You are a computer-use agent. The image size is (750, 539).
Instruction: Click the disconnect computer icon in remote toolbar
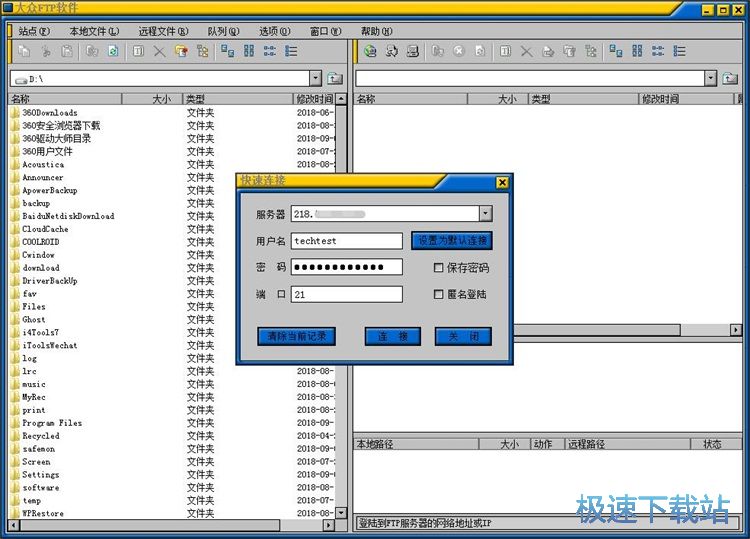(x=413, y=51)
